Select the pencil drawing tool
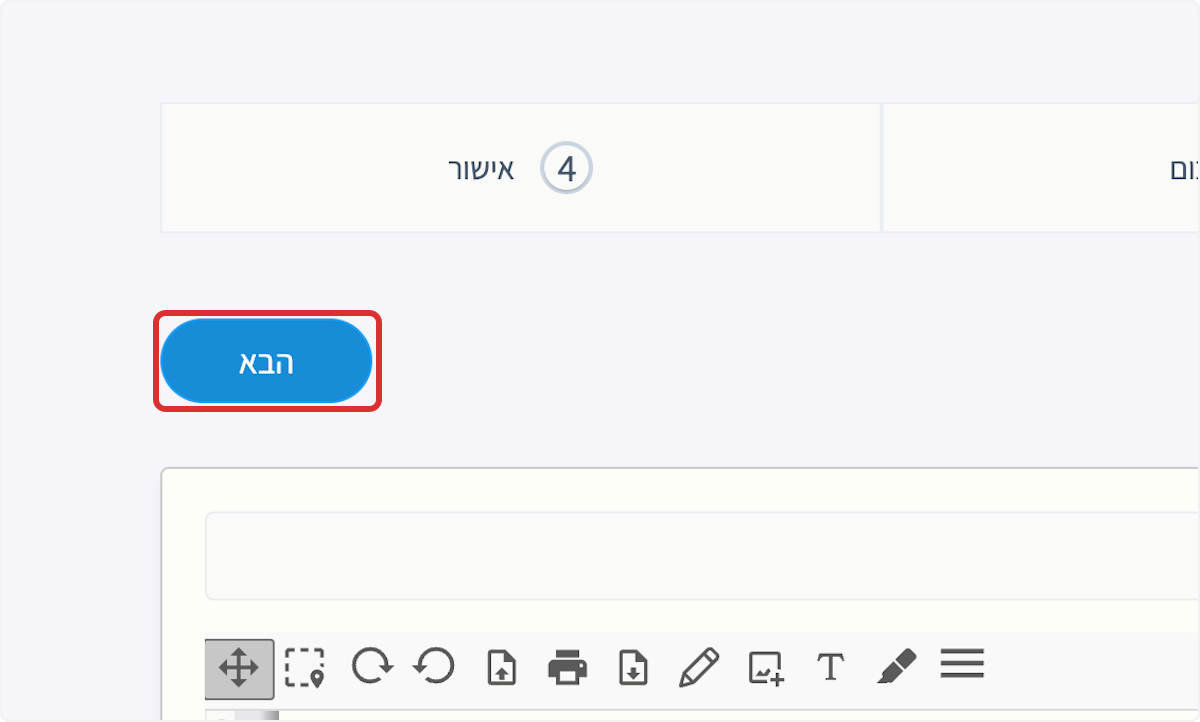1200x722 pixels. pos(699,663)
